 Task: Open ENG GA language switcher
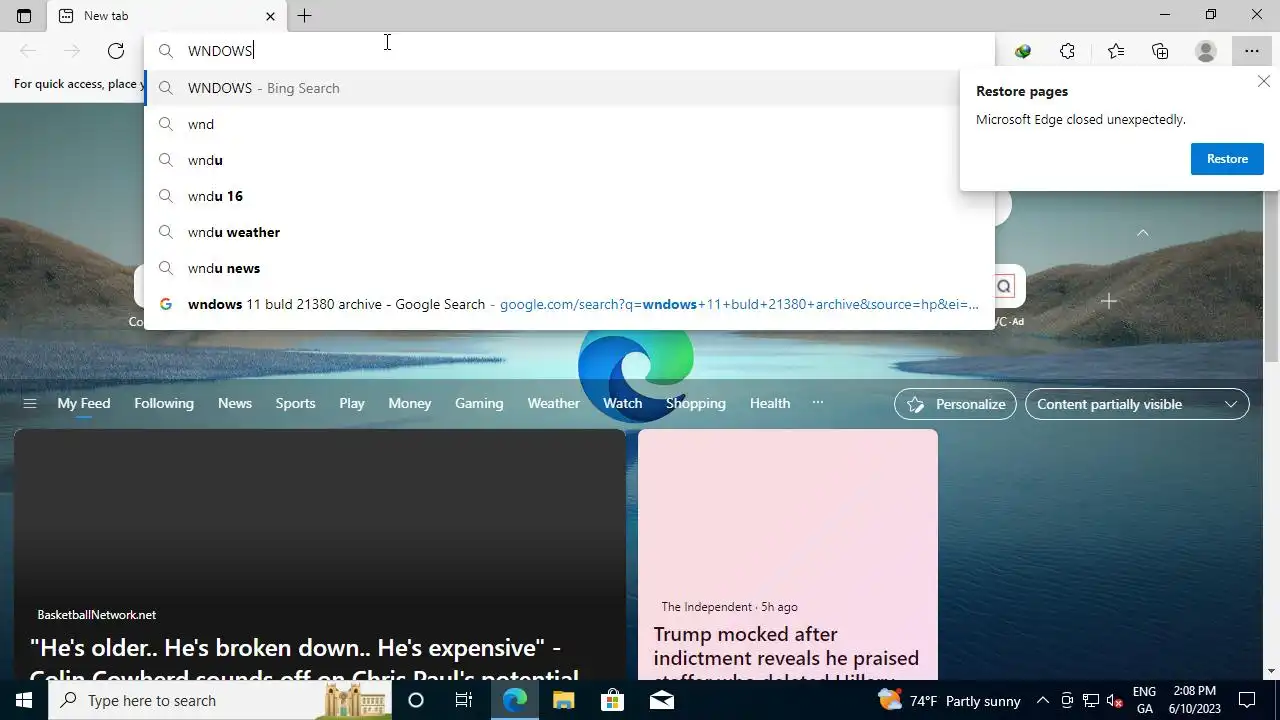click(1145, 700)
